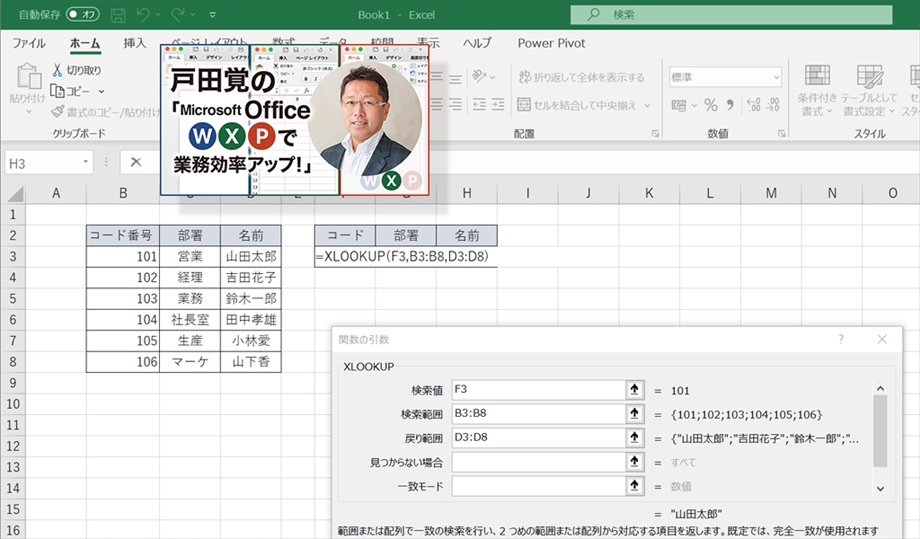
Task: Click help question mark in 関数の引数 dialog
Action: click(841, 339)
